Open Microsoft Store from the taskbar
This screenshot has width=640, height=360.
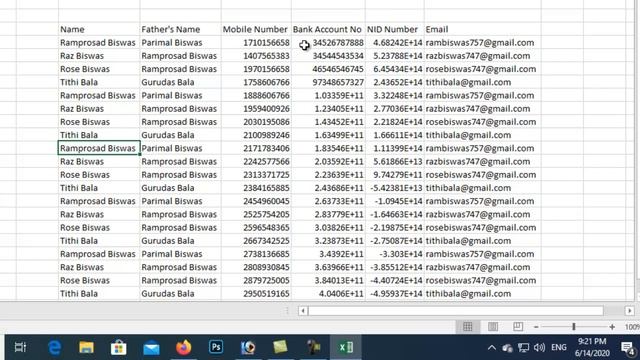coord(118,347)
